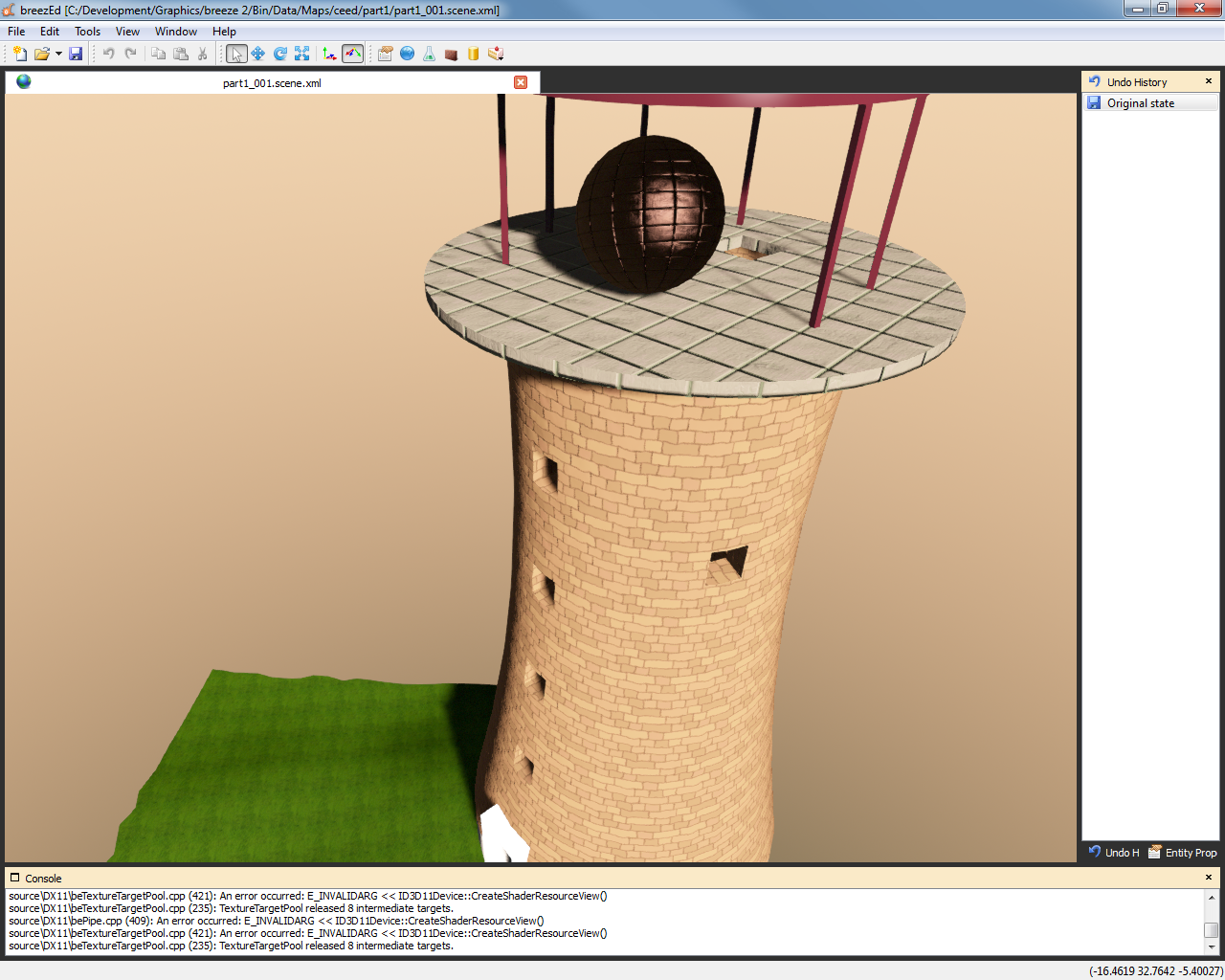This screenshot has height=980, width=1225.
Task: Open the dropdown arrow beside Open folder
Action: click(x=58, y=54)
